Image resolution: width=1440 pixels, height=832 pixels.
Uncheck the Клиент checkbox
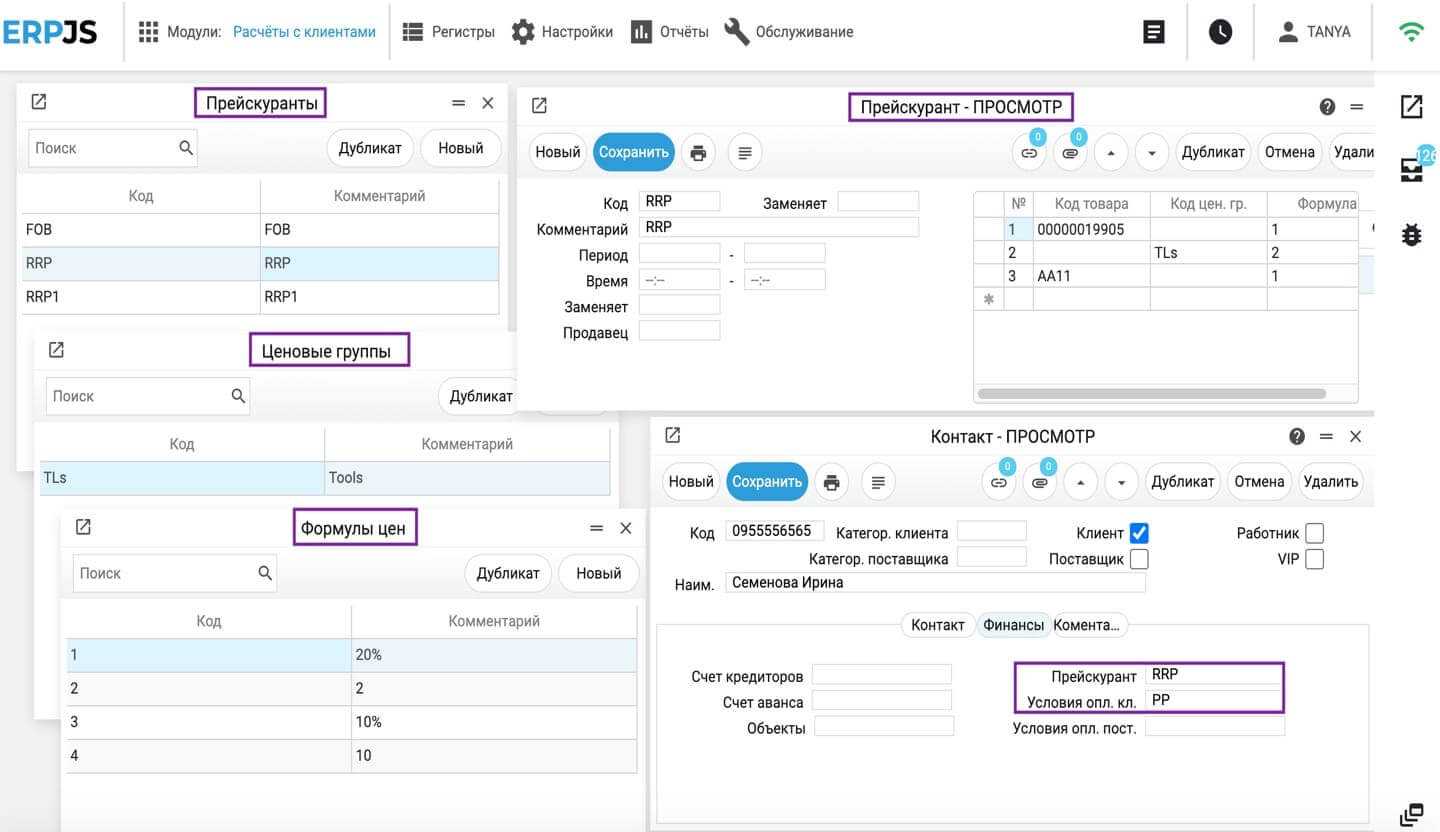point(1139,533)
